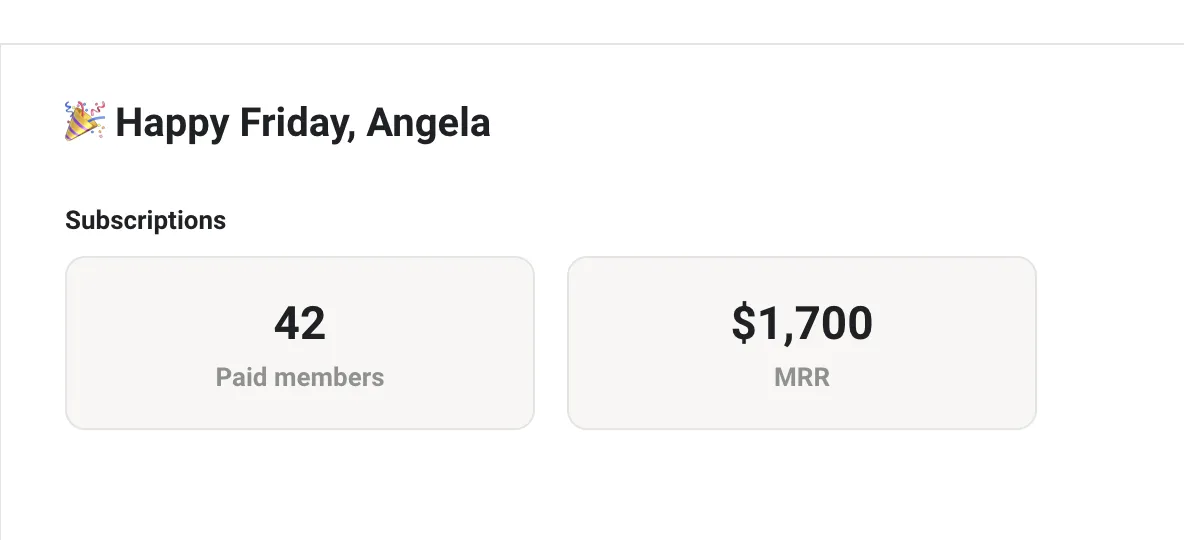This screenshot has height=540, width=1184.
Task: Open the Paid members stat card
Action: (x=300, y=343)
